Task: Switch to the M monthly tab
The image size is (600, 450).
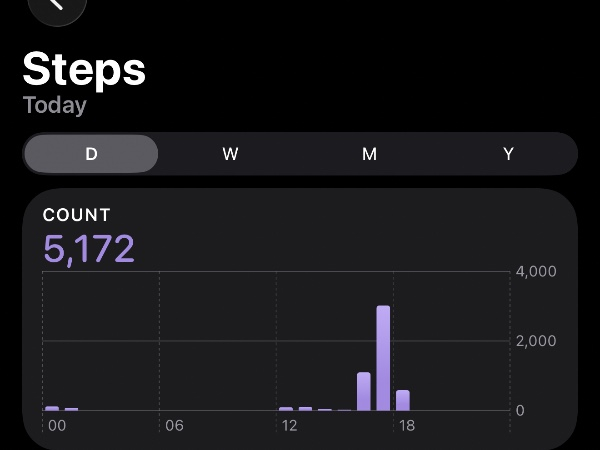Action: [369, 154]
